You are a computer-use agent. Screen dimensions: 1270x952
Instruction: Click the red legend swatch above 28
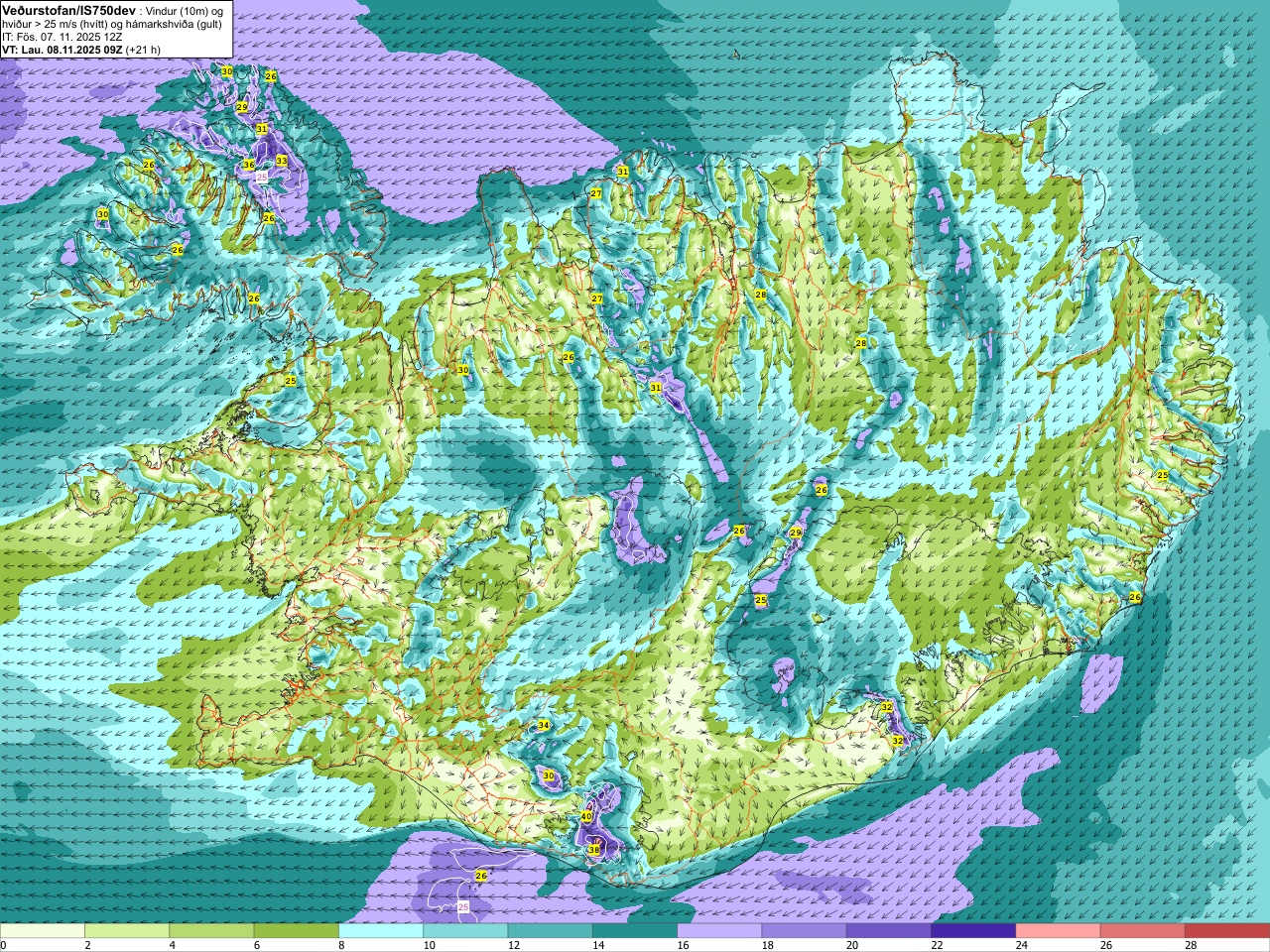tap(1227, 931)
